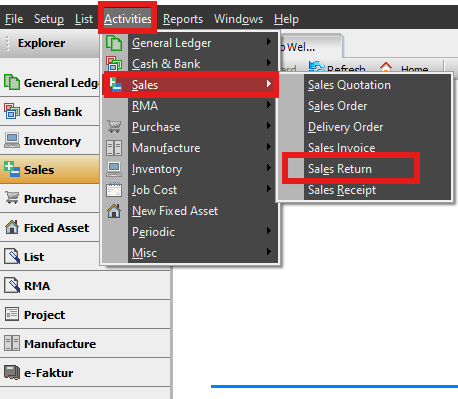
Task: Click Cash Bank icon in Explorer sidebar
Action: [12, 111]
